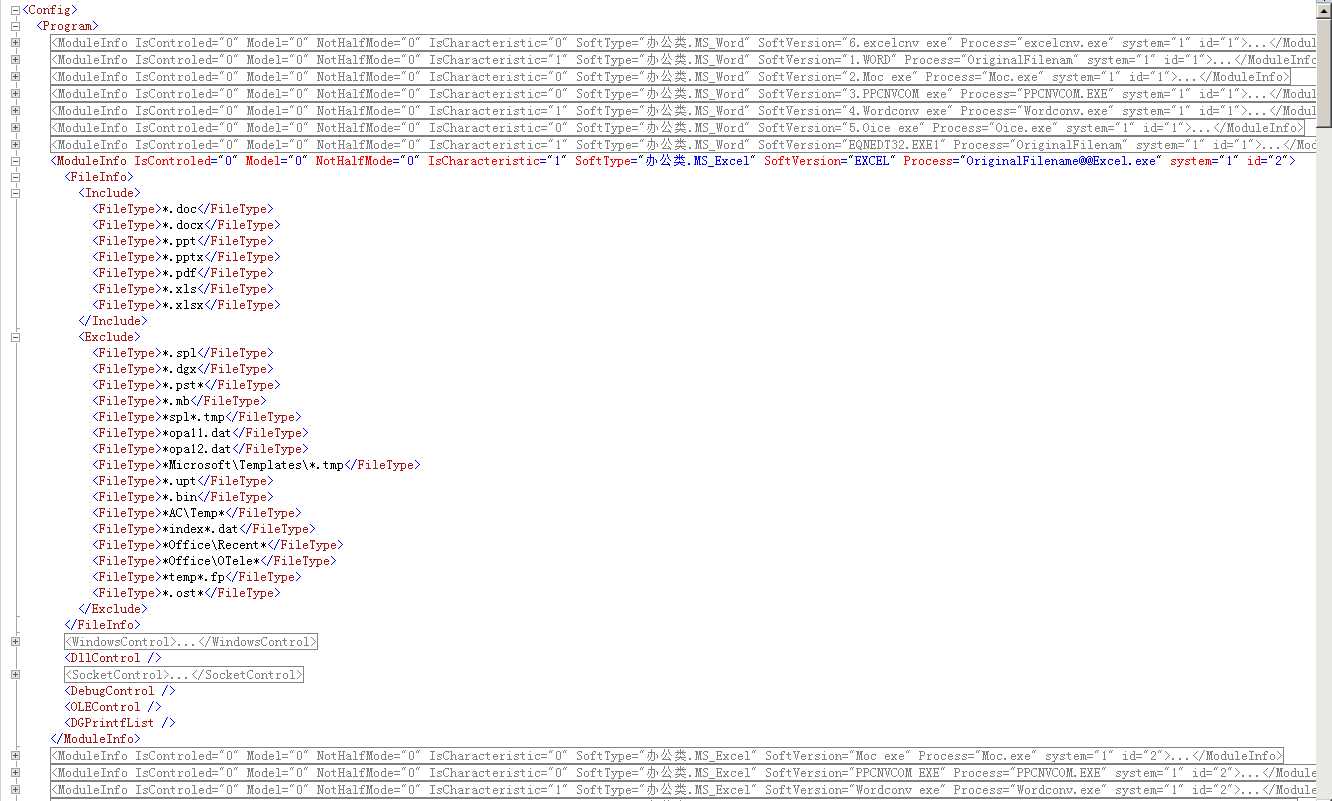Screen dimensions: 1332x801
Task: Select the *.docx FileType line
Action: click(x=186, y=225)
